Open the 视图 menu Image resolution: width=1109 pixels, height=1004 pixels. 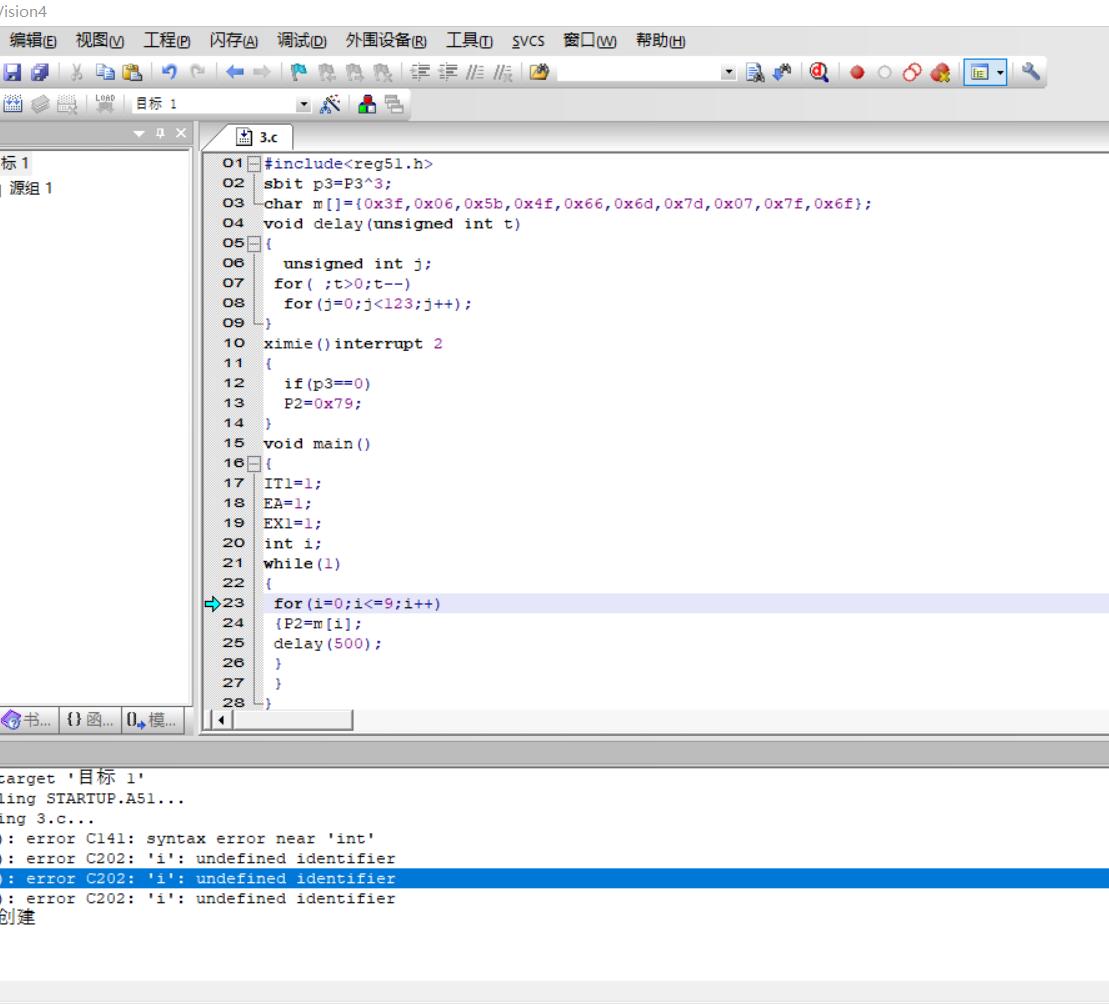pos(100,40)
